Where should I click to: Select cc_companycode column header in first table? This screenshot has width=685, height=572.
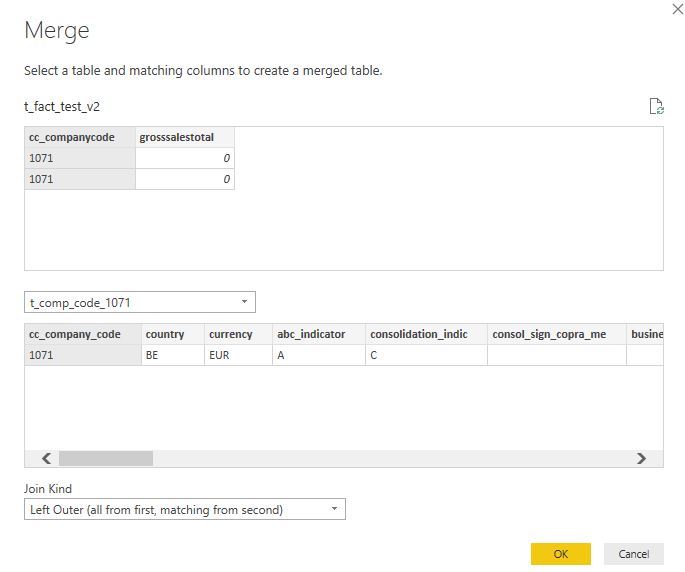80,137
